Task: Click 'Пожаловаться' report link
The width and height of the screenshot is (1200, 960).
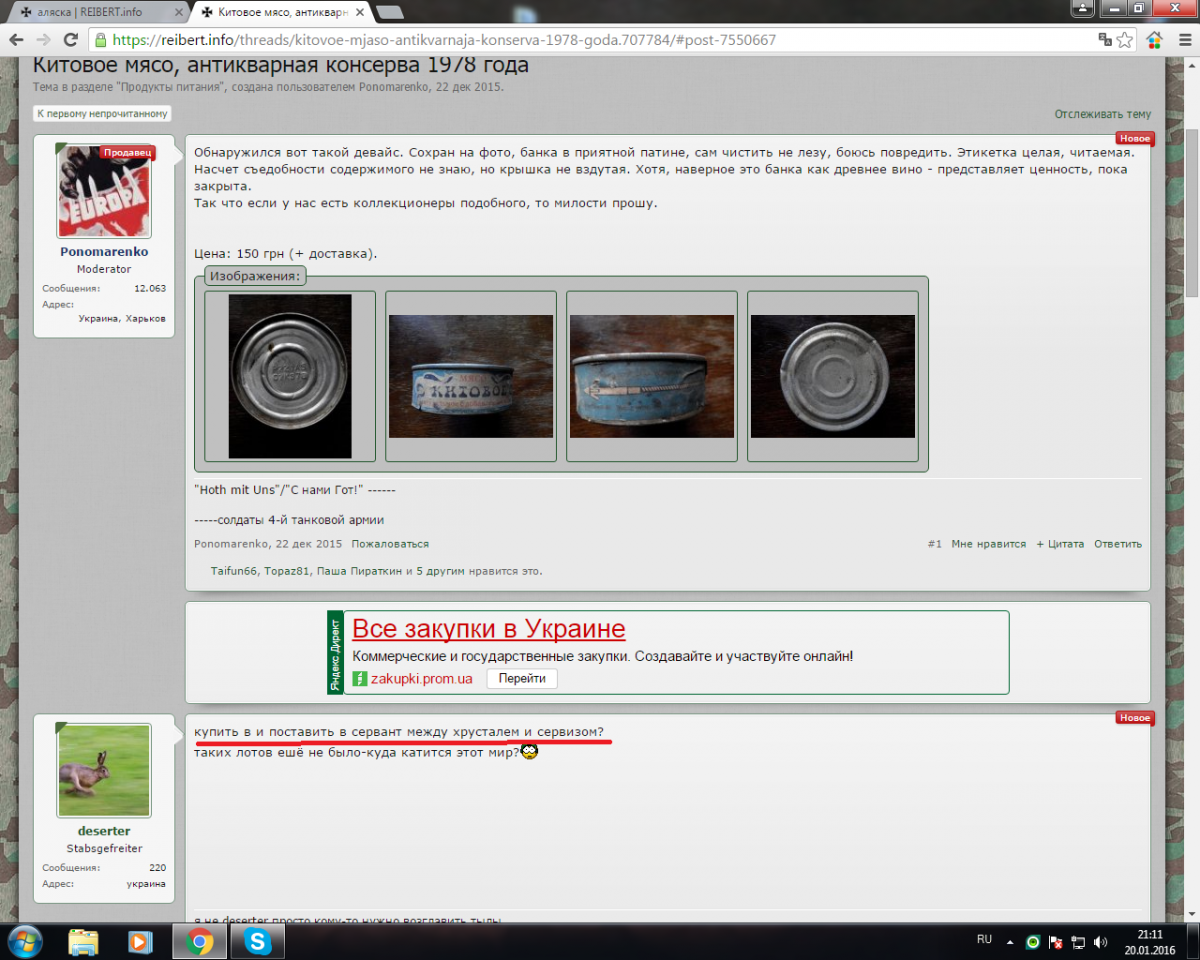Action: click(x=390, y=544)
